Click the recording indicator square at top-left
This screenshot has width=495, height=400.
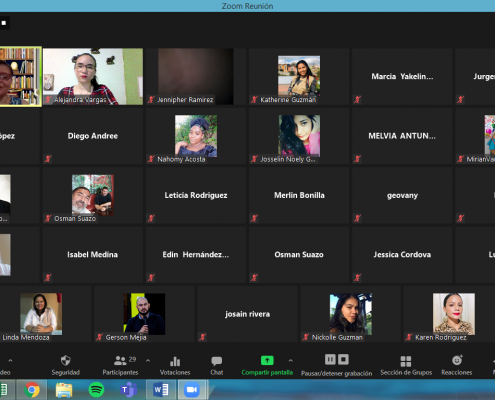tap(4, 23)
